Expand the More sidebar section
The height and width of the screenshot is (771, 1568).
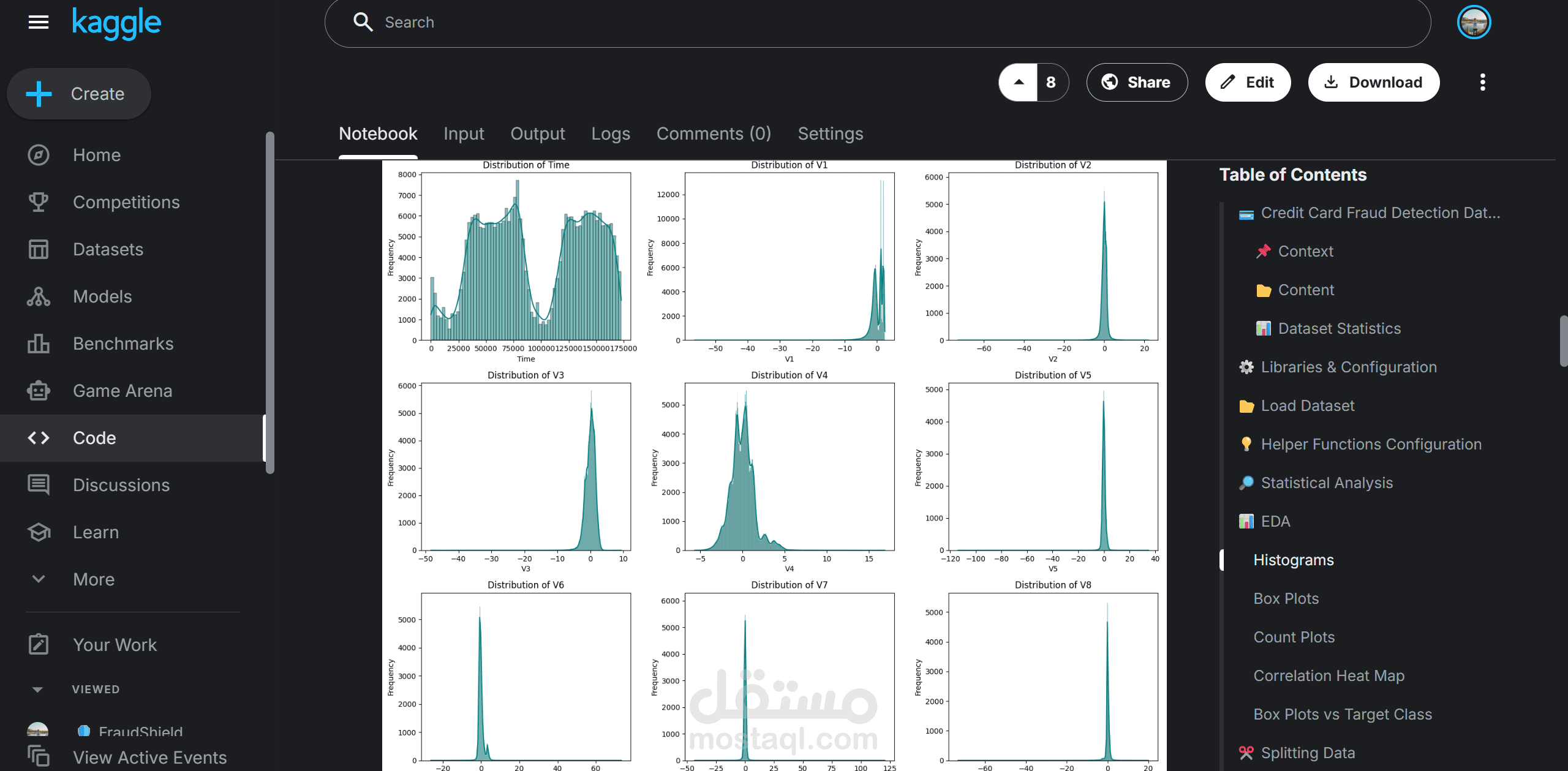coord(39,579)
